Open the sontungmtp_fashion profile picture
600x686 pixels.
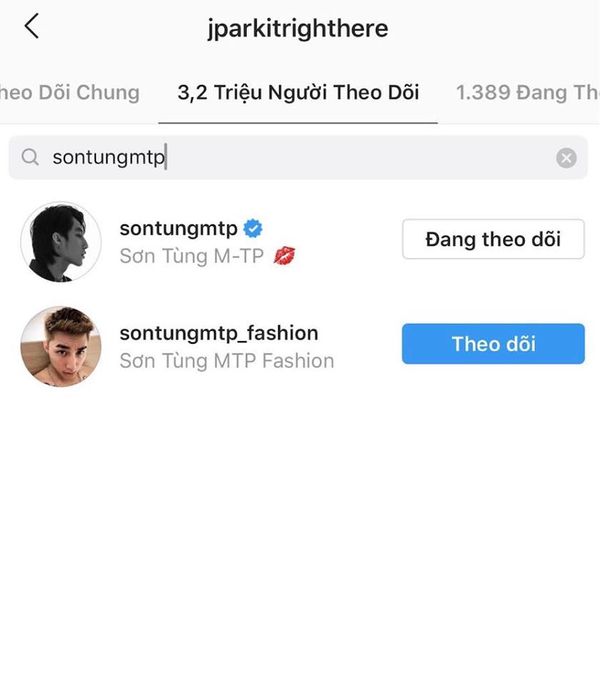[x=61, y=346]
